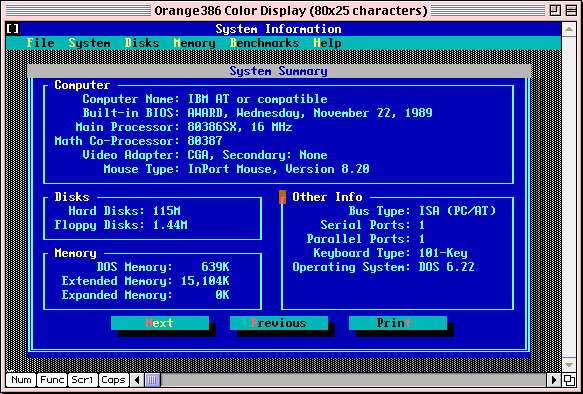
Task: Click the Disks group heading
Action: click(72, 197)
